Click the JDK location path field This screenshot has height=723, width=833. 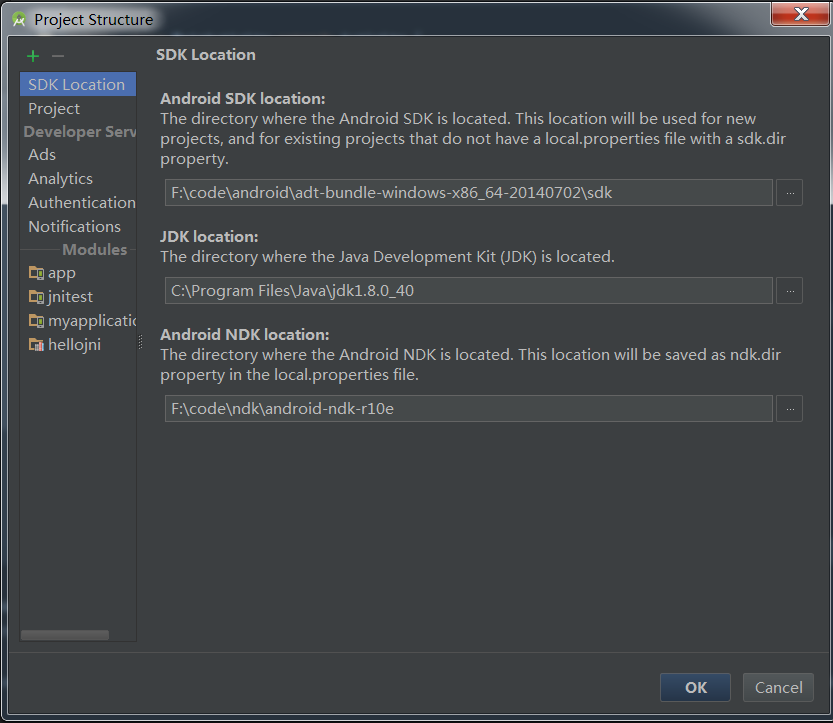point(469,291)
